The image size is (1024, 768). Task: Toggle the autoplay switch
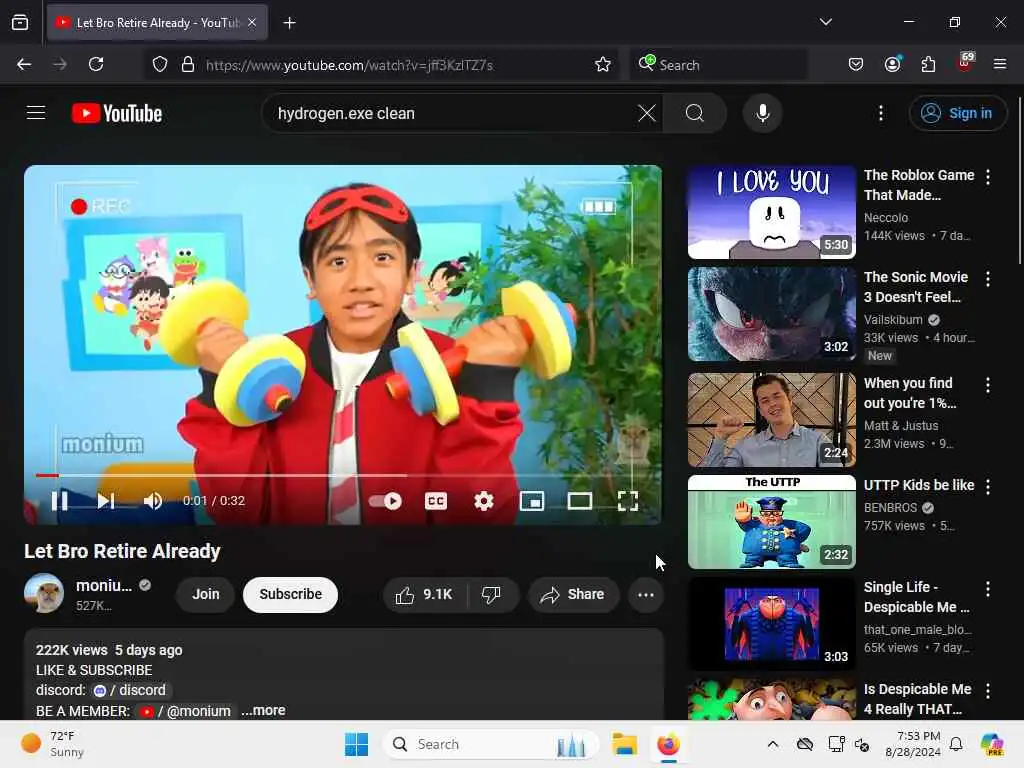coord(385,501)
